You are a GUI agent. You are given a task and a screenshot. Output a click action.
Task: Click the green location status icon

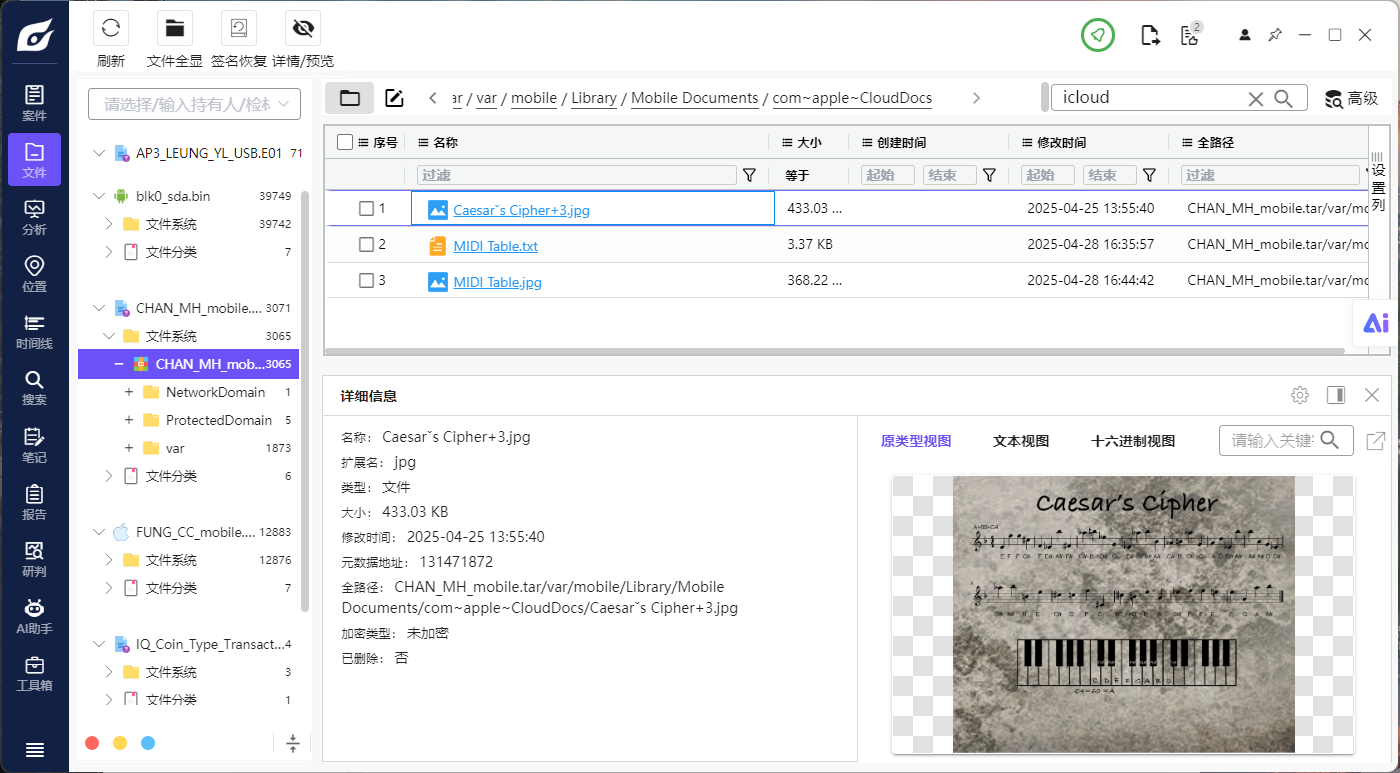pyautogui.click(x=1098, y=35)
